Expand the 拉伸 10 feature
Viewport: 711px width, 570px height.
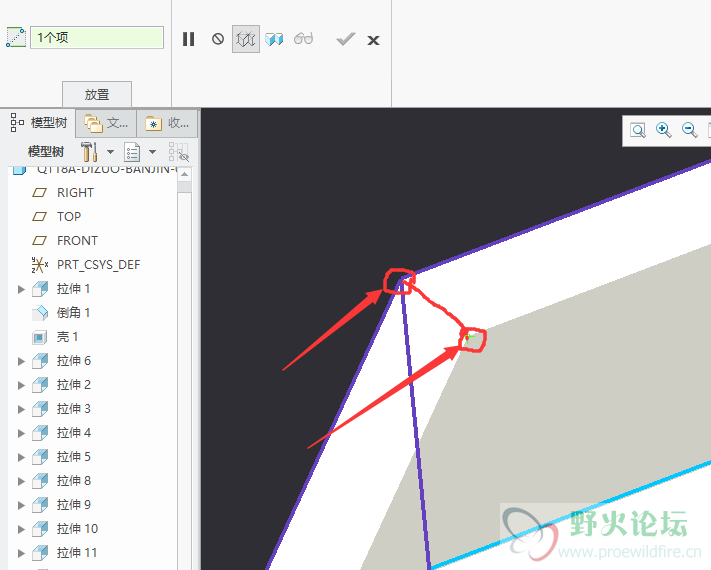pyautogui.click(x=21, y=530)
